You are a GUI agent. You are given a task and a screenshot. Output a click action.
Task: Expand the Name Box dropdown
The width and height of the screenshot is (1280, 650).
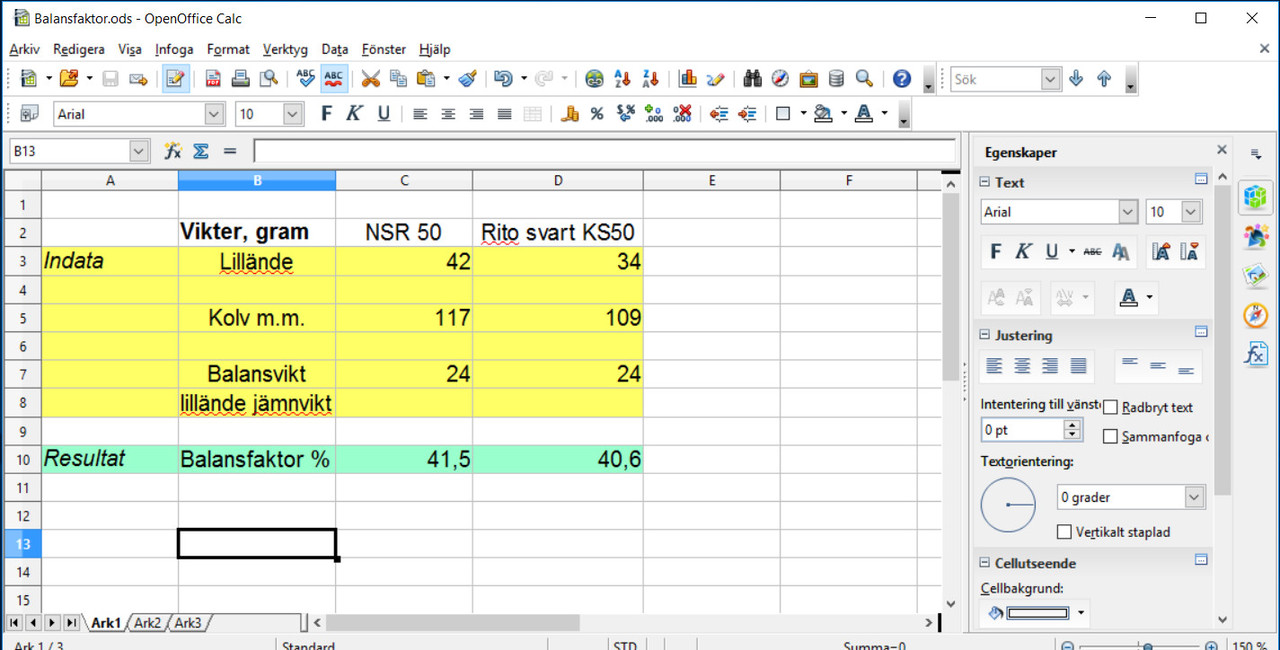click(x=139, y=151)
